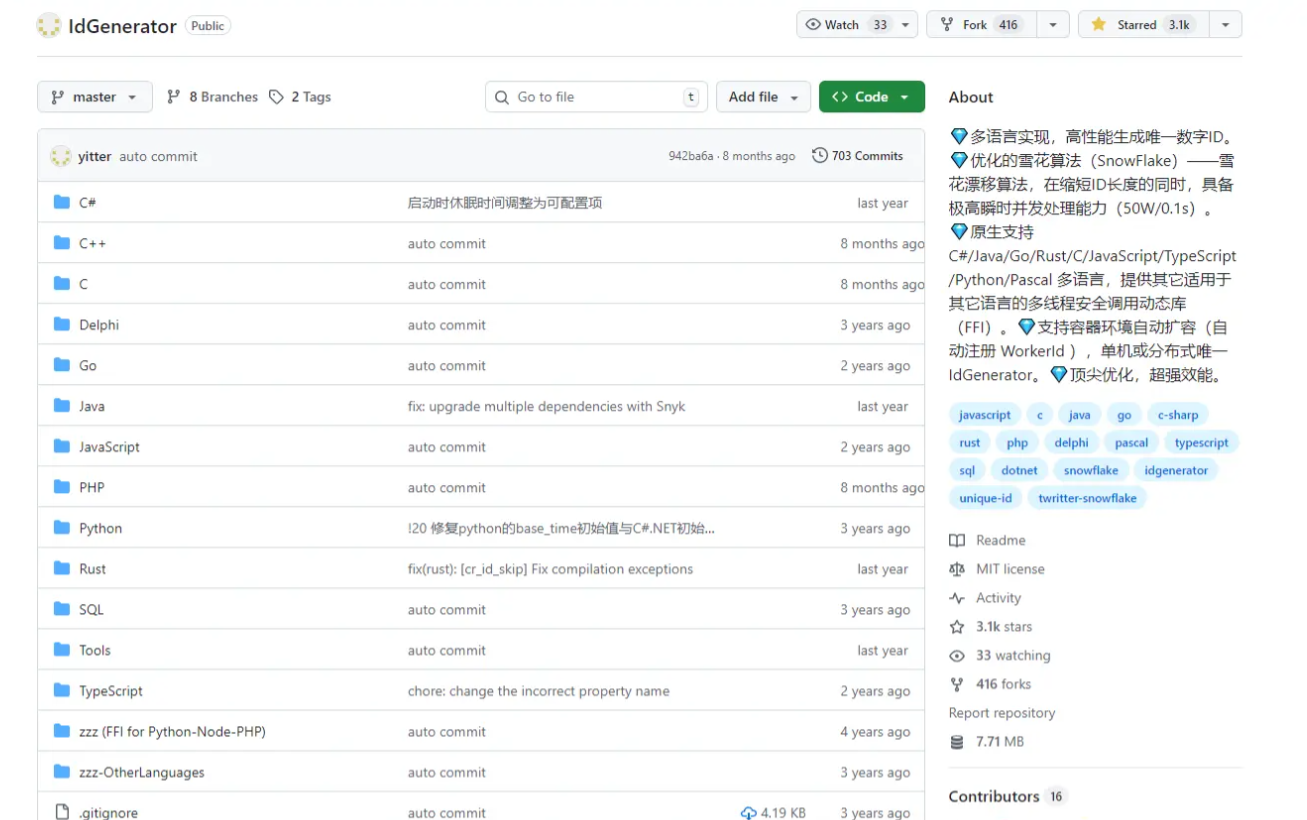Click the yitter author avatar icon

(61, 156)
